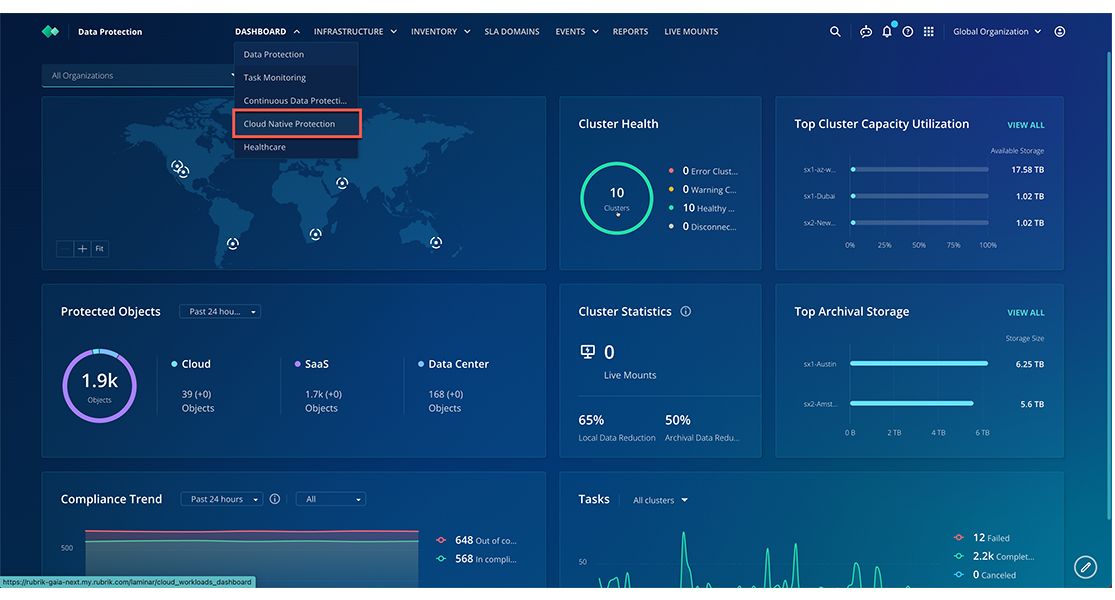
Task: Click the 65% Local Data Reduction stat
Action: [x=617, y=428]
